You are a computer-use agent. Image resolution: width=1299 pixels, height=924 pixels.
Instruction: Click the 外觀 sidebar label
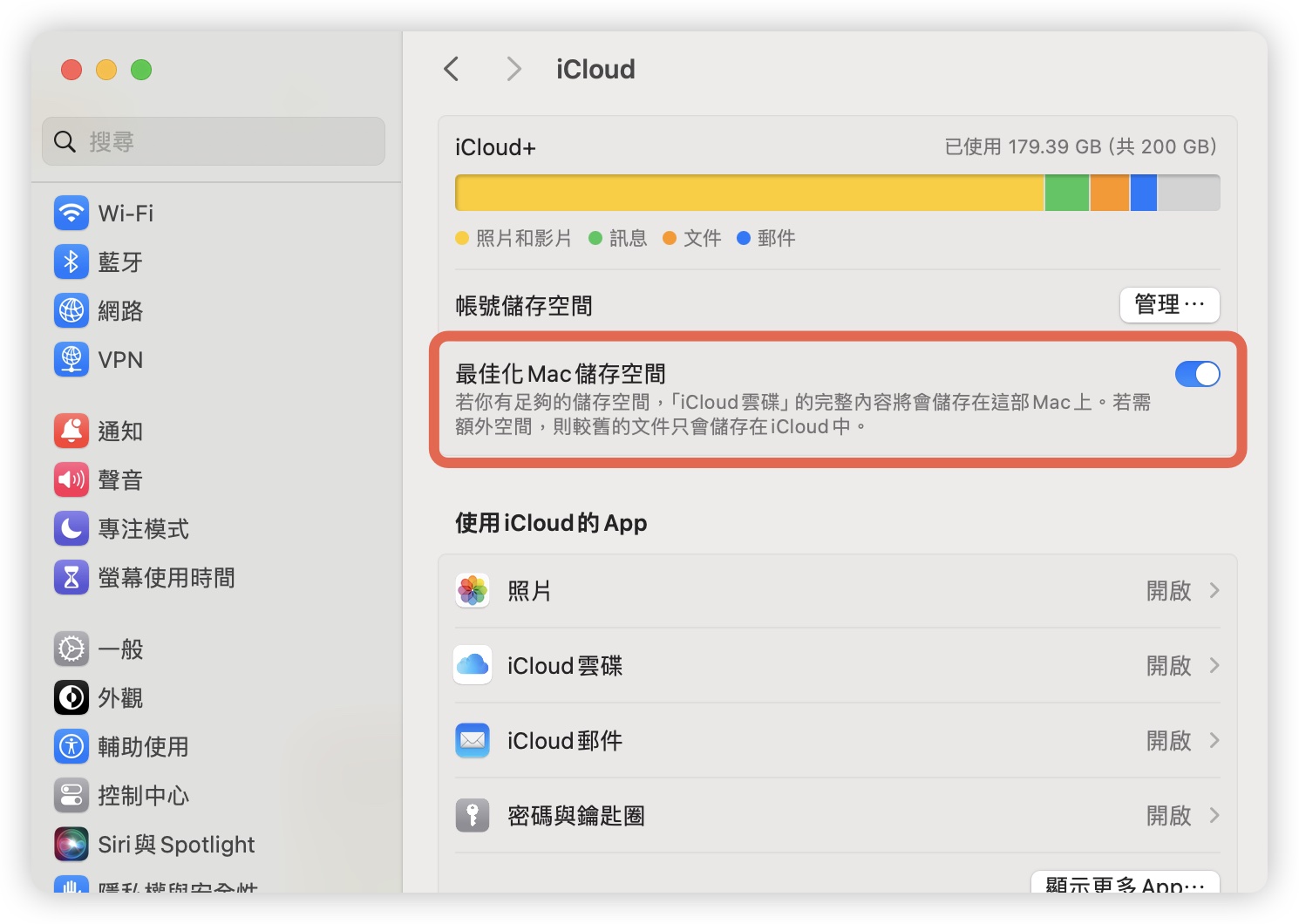120,698
